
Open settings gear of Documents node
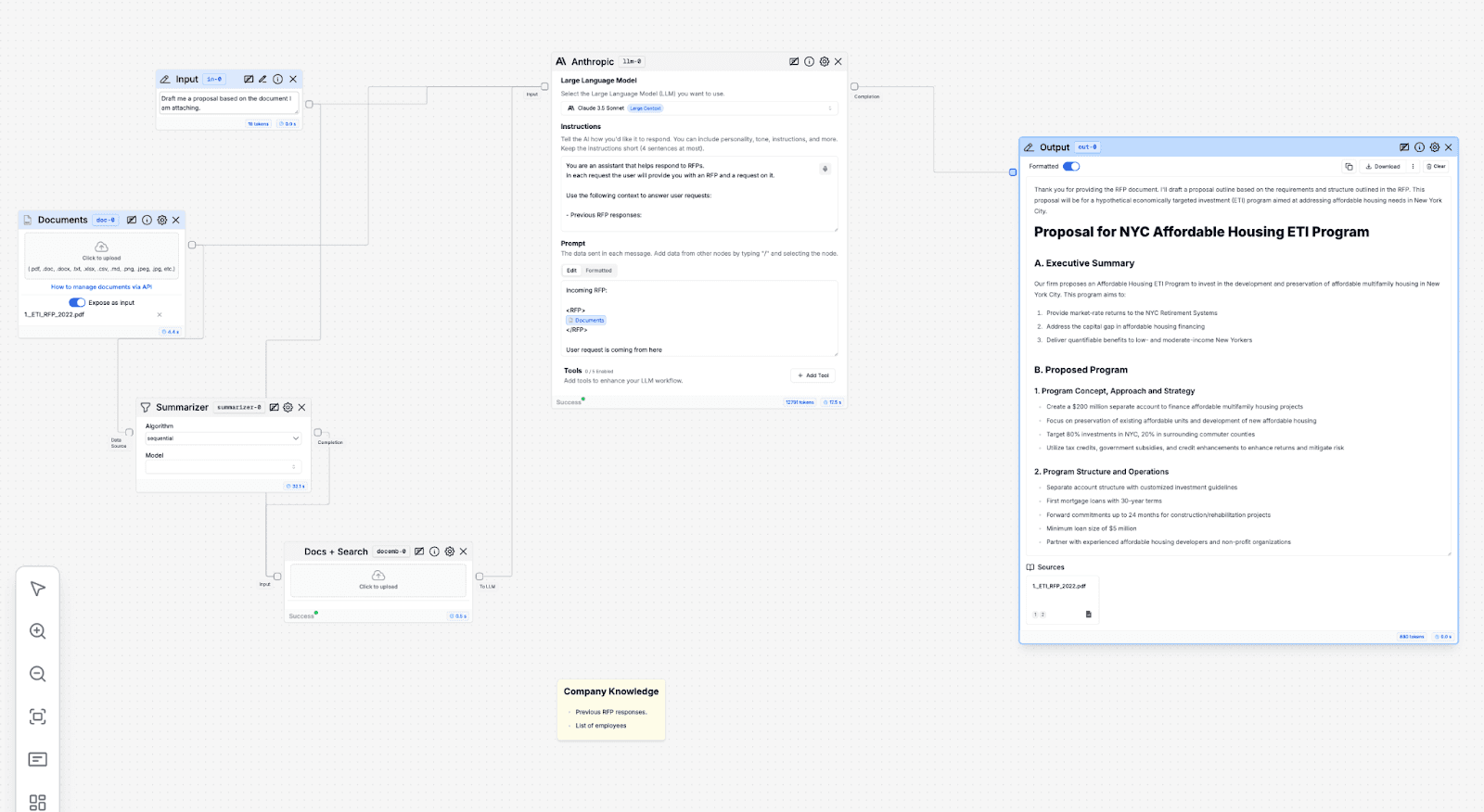click(x=162, y=220)
